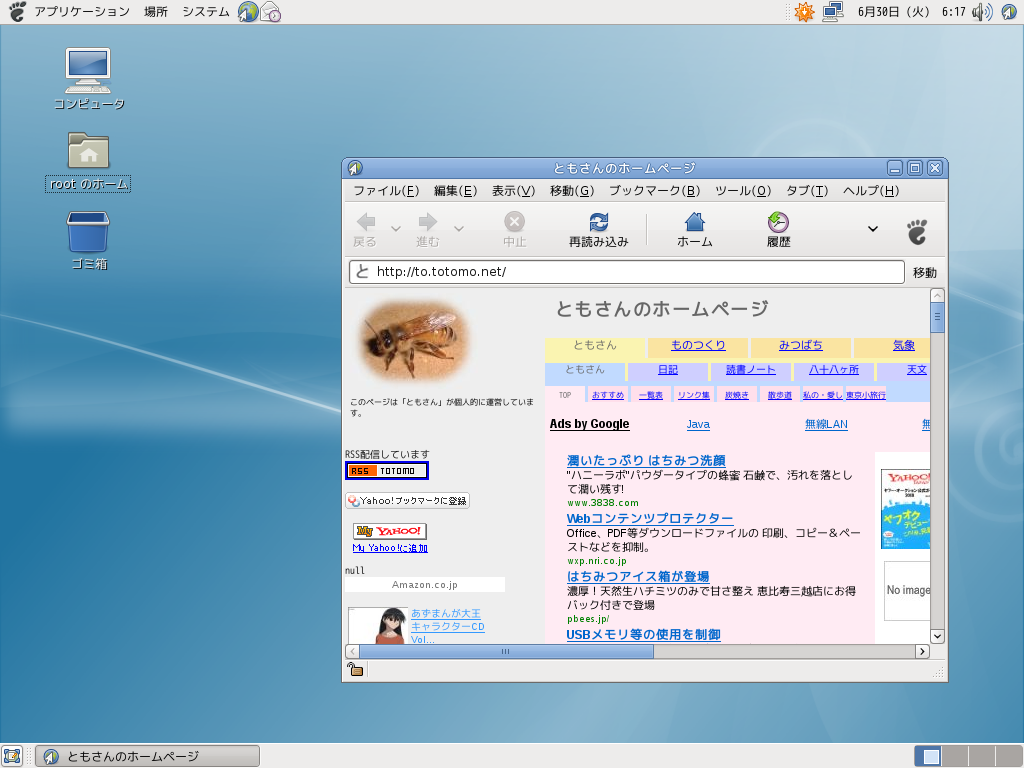1024x768 pixels.
Task: Click the Forward arrow toolbar icon
Action: pyautogui.click(x=428, y=221)
